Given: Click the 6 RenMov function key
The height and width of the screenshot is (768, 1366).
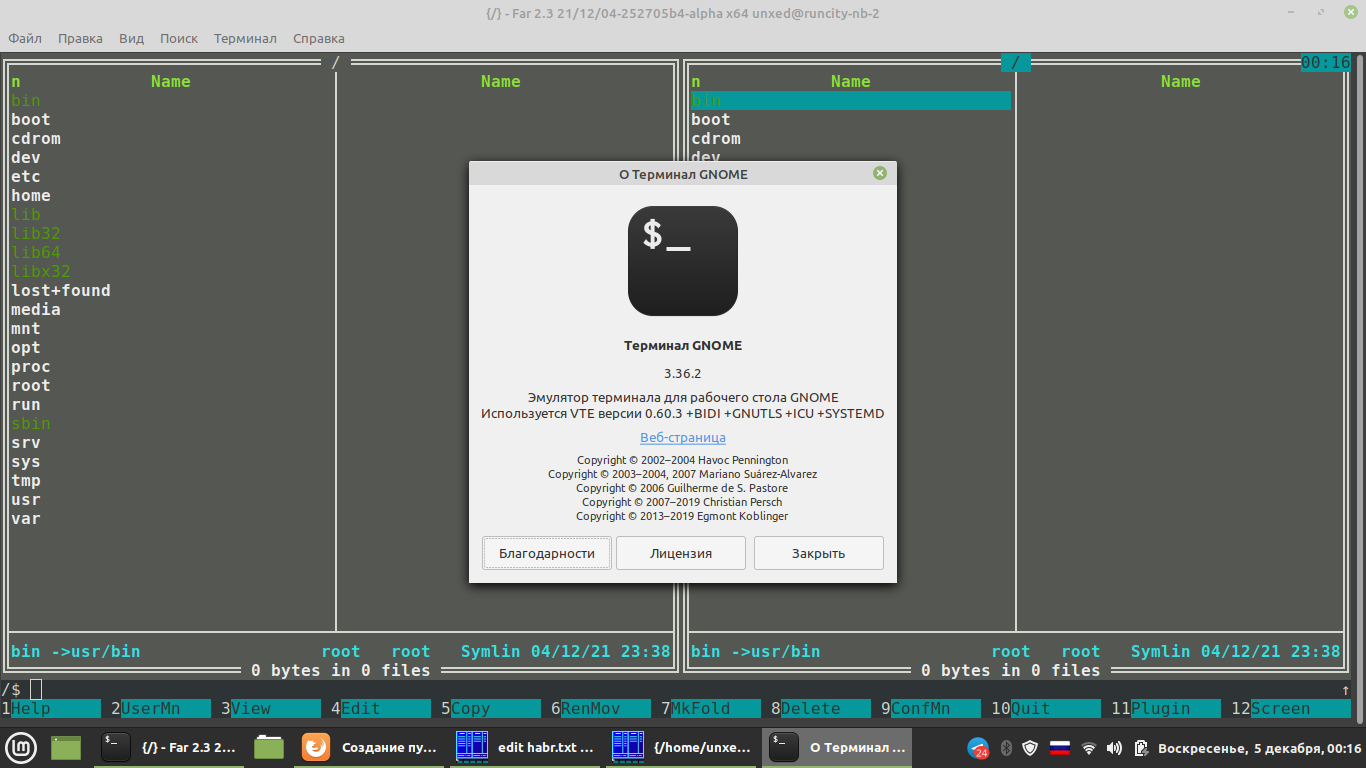Looking at the screenshot, I should pos(601,708).
